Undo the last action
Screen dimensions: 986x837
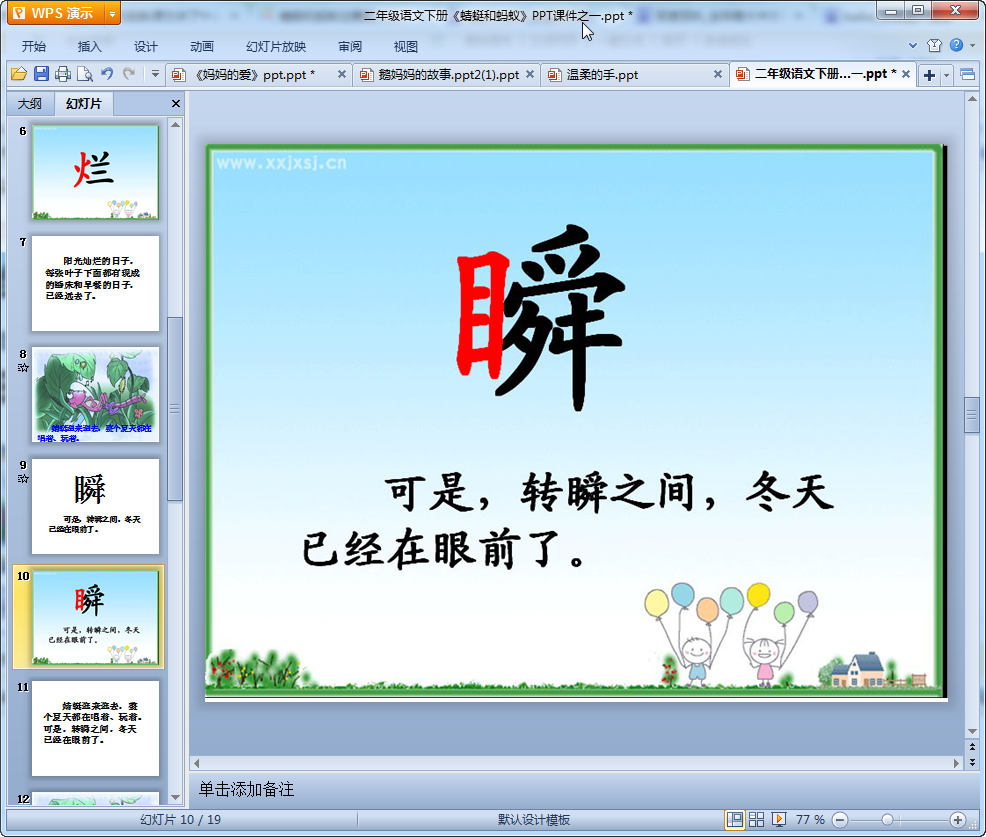[x=107, y=74]
